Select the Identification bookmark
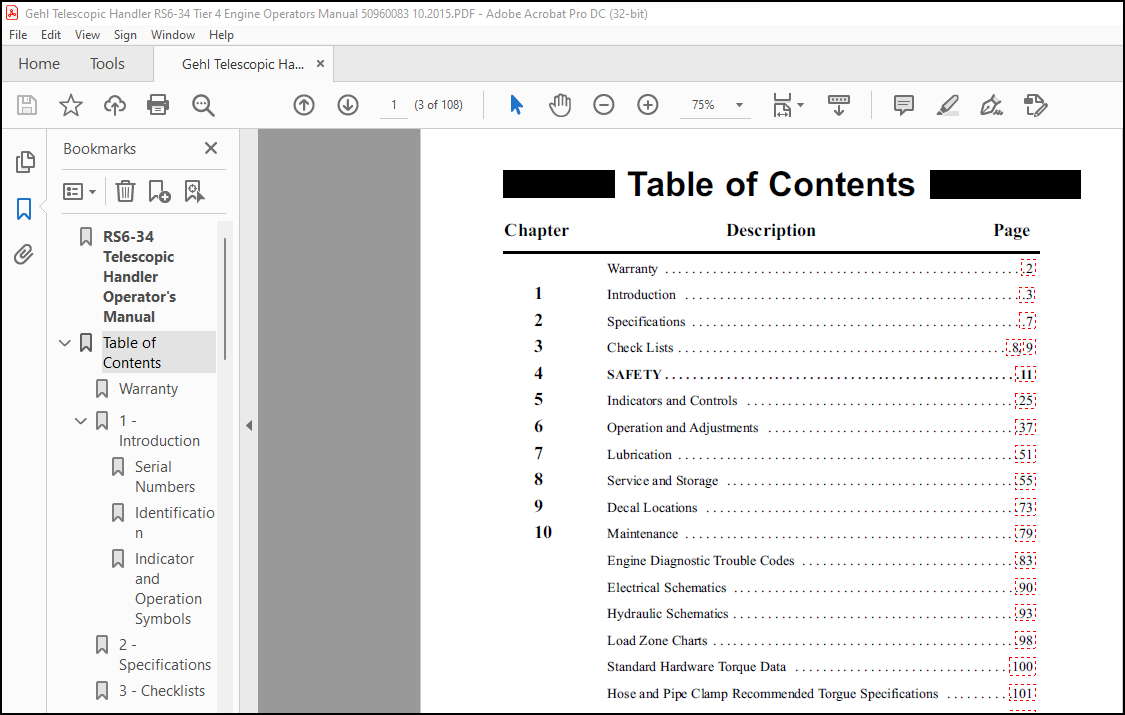Viewport: 1125px width, 715px height. (174, 523)
